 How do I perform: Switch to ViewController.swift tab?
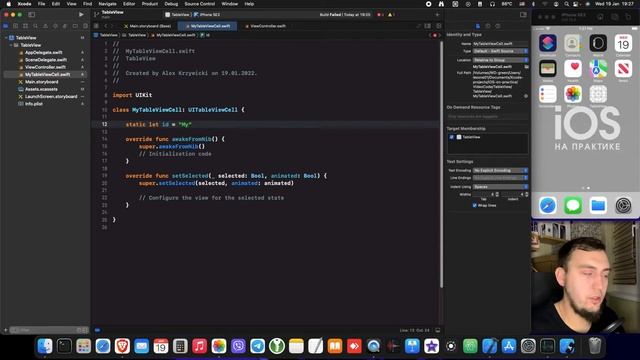coord(266,26)
